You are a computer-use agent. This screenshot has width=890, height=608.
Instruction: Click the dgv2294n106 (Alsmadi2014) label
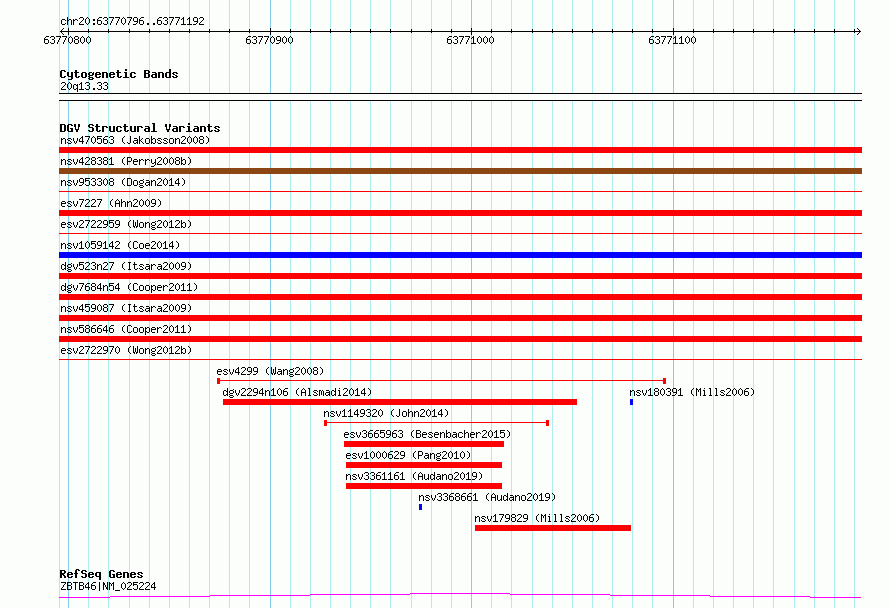coord(297,392)
